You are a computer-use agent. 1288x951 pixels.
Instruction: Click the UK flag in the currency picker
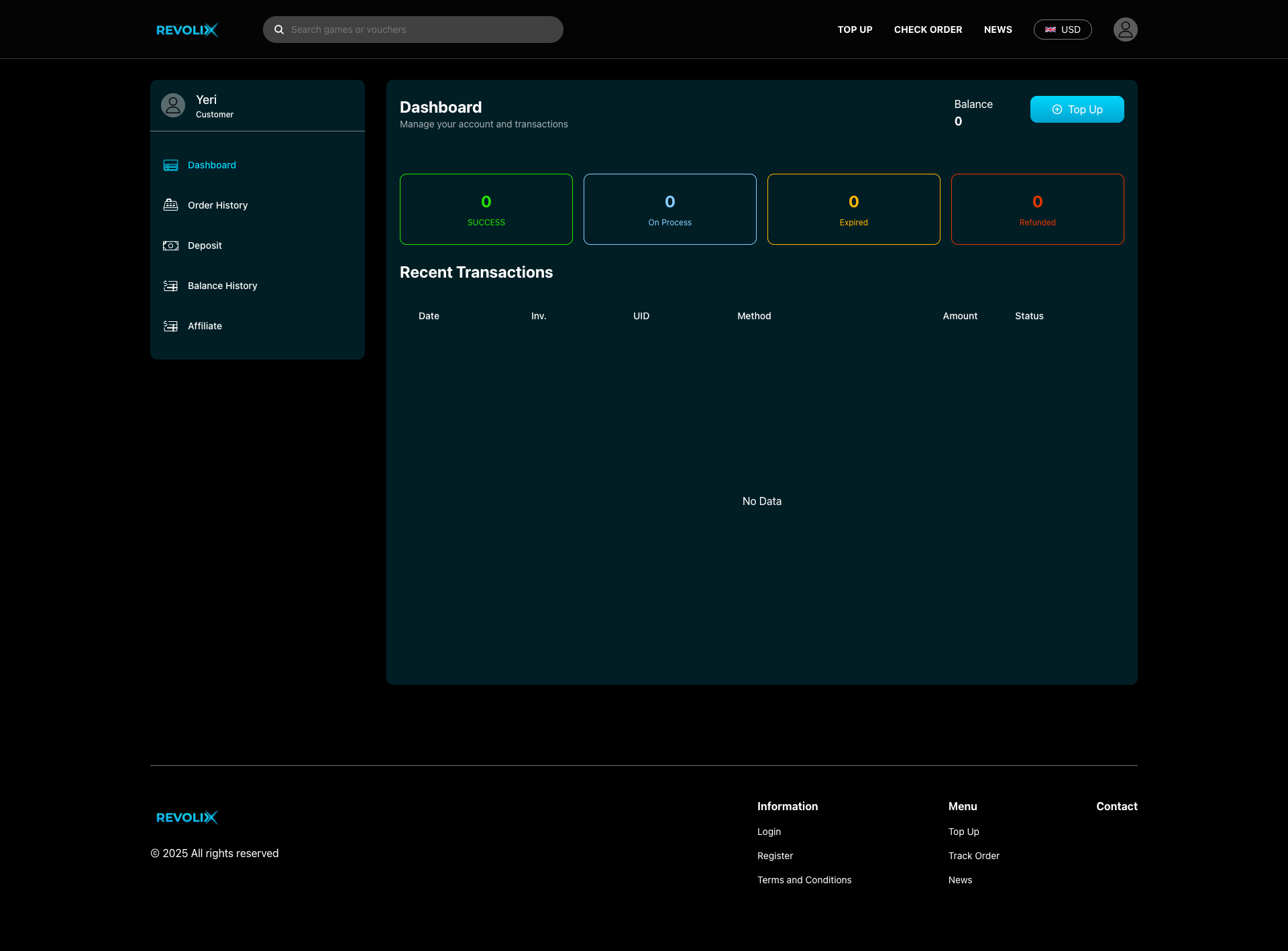click(x=1050, y=30)
